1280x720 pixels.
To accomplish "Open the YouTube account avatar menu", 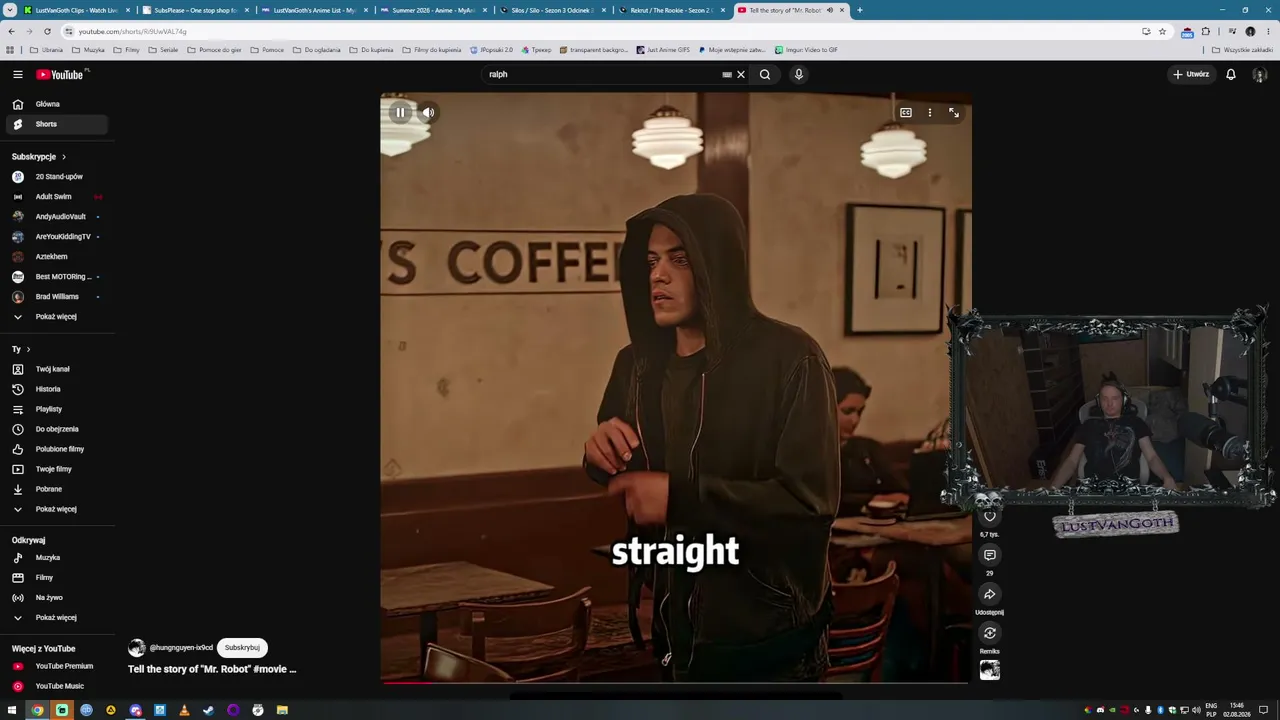I will point(1260,74).
